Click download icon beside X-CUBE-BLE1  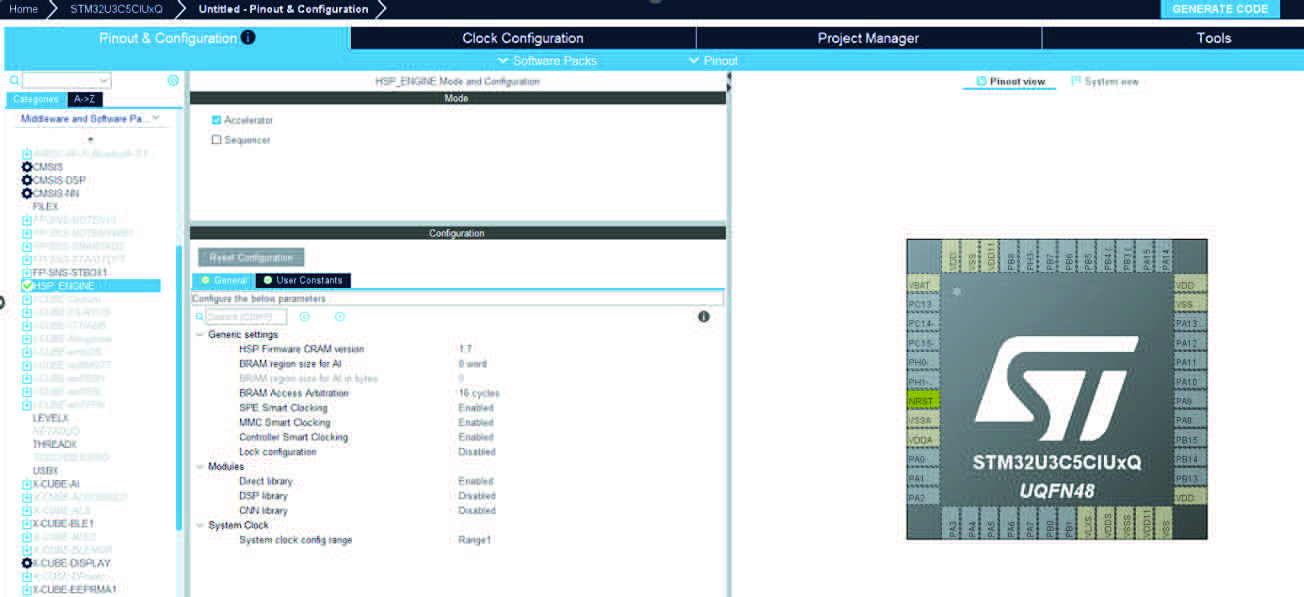[x=27, y=524]
